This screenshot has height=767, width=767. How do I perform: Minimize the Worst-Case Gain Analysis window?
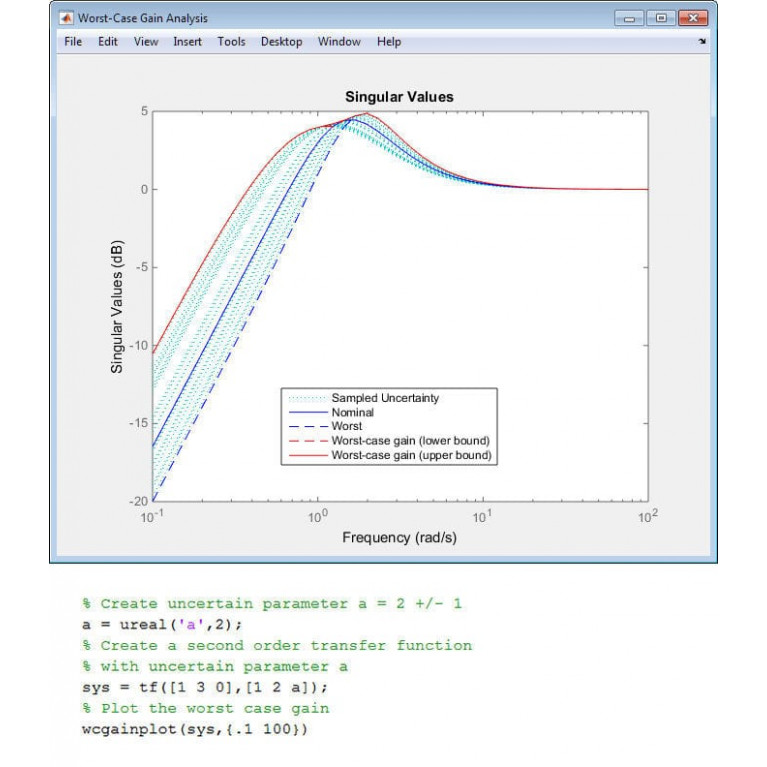(x=630, y=18)
